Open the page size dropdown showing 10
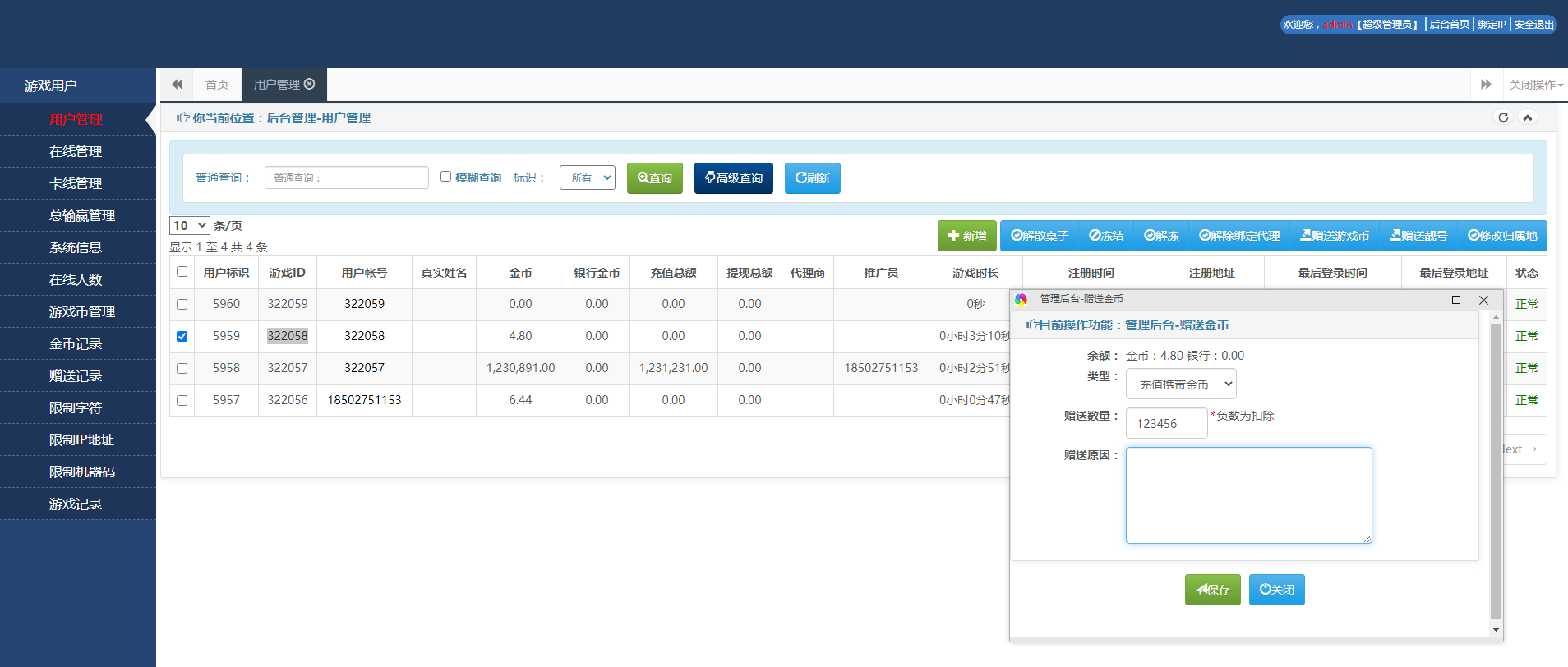The width and height of the screenshot is (1568, 667). (189, 226)
